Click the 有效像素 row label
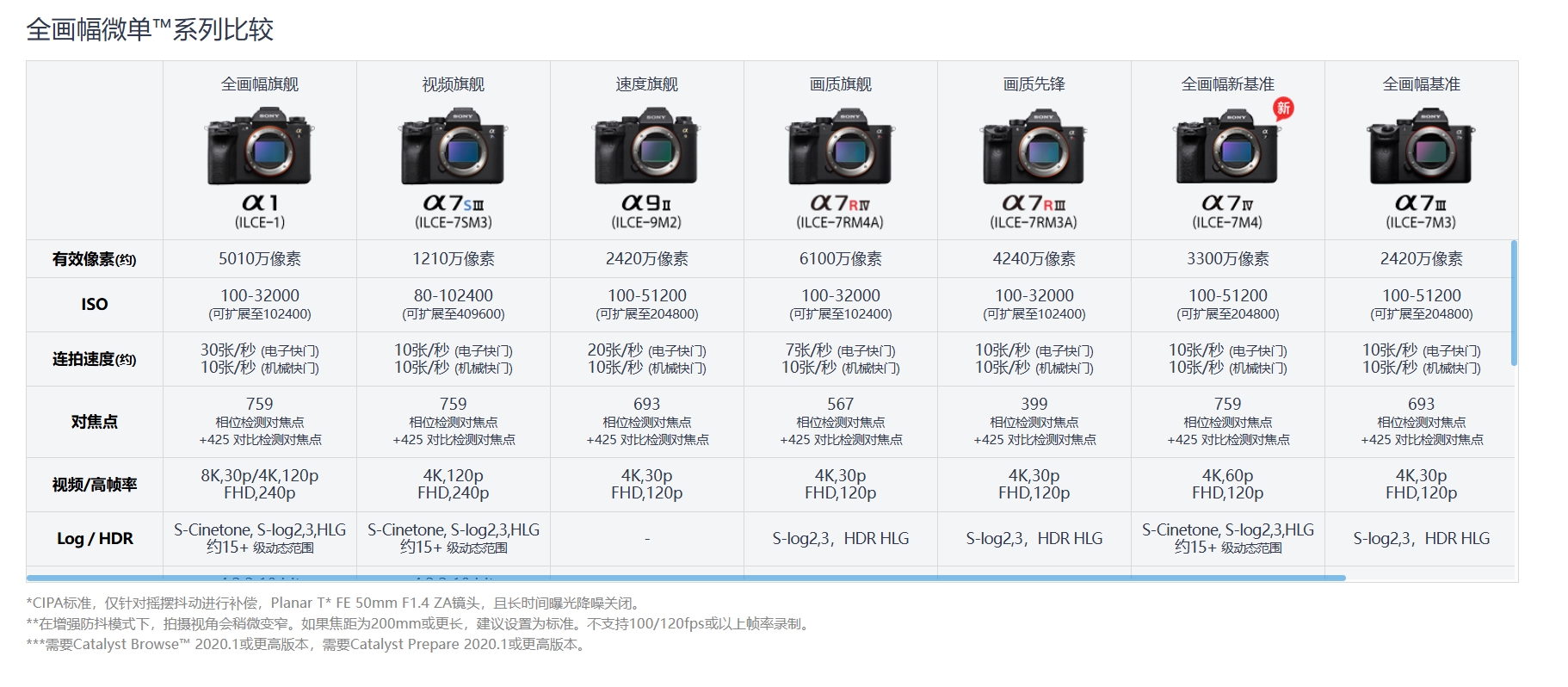This screenshot has height=687, width=1568. pyautogui.click(x=94, y=259)
